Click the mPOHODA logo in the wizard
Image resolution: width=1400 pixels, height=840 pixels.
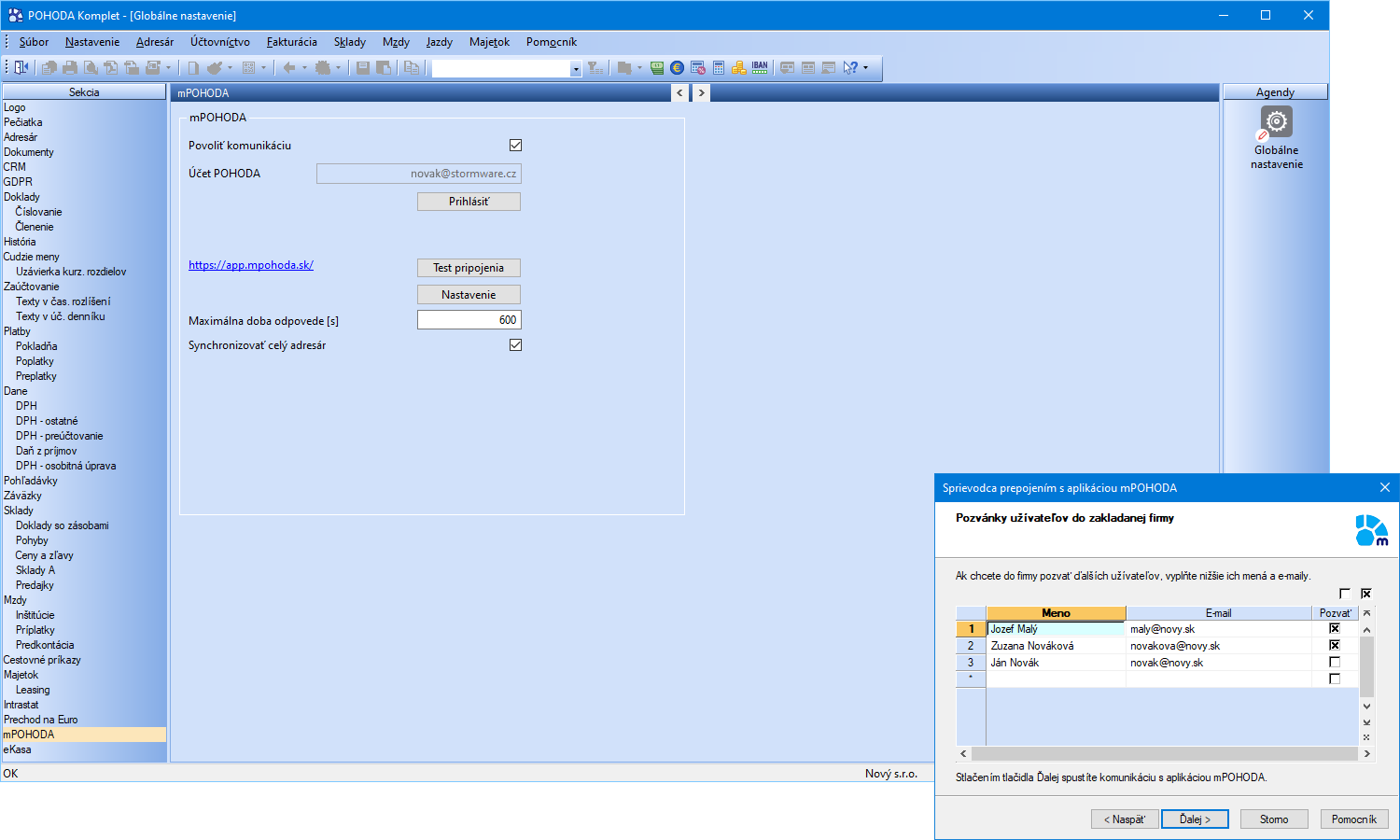pos(1371,530)
